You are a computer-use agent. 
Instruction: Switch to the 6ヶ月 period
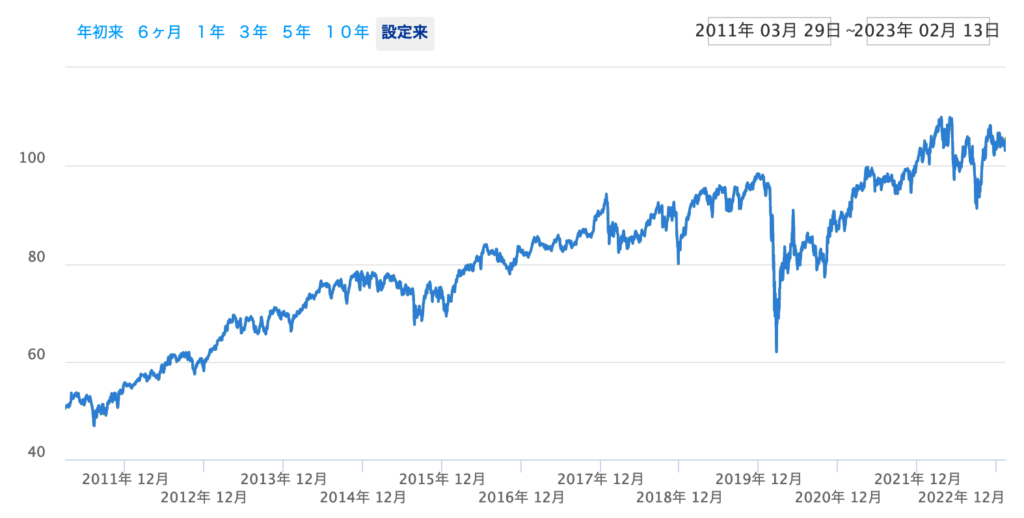[160, 32]
